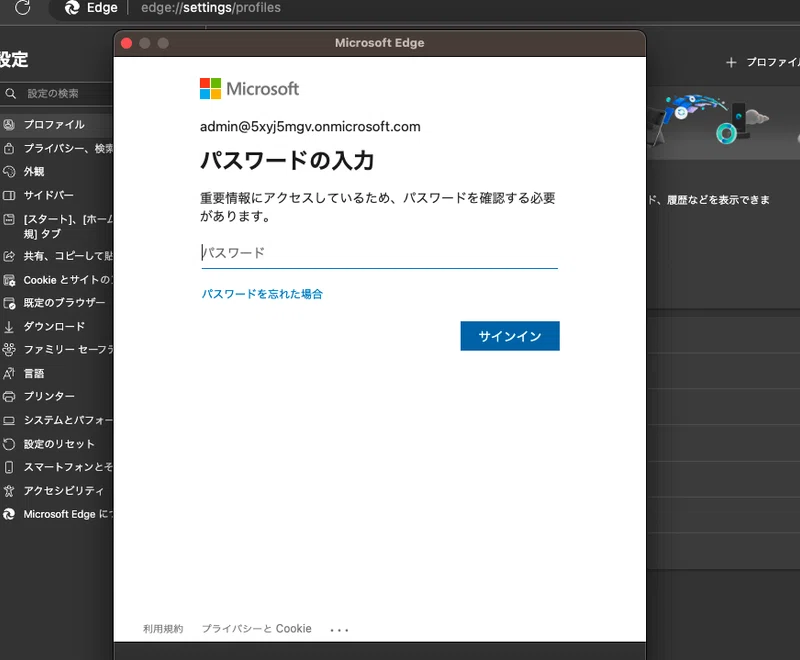Click the 言語 language icon
Screen dimensions: 800x660
click(9, 373)
